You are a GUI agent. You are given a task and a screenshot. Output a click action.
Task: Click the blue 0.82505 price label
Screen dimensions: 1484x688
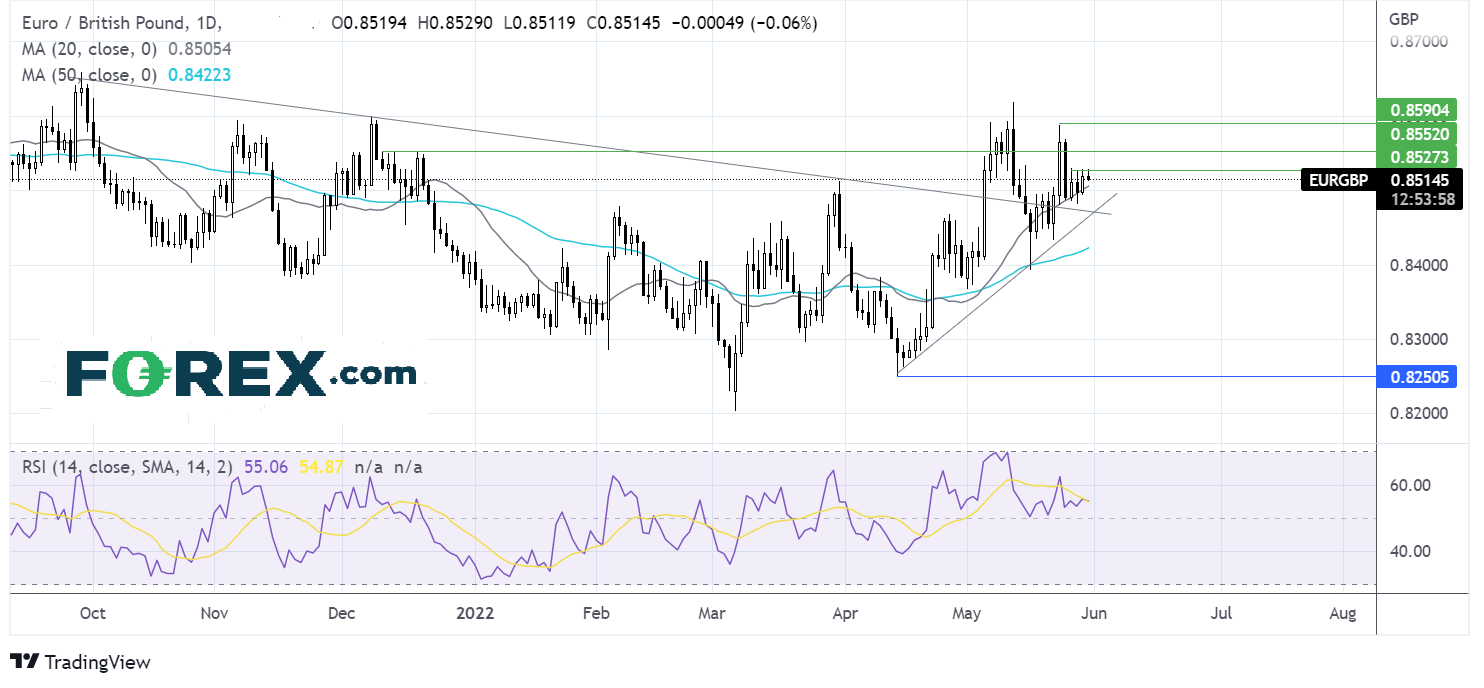pyautogui.click(x=1416, y=377)
